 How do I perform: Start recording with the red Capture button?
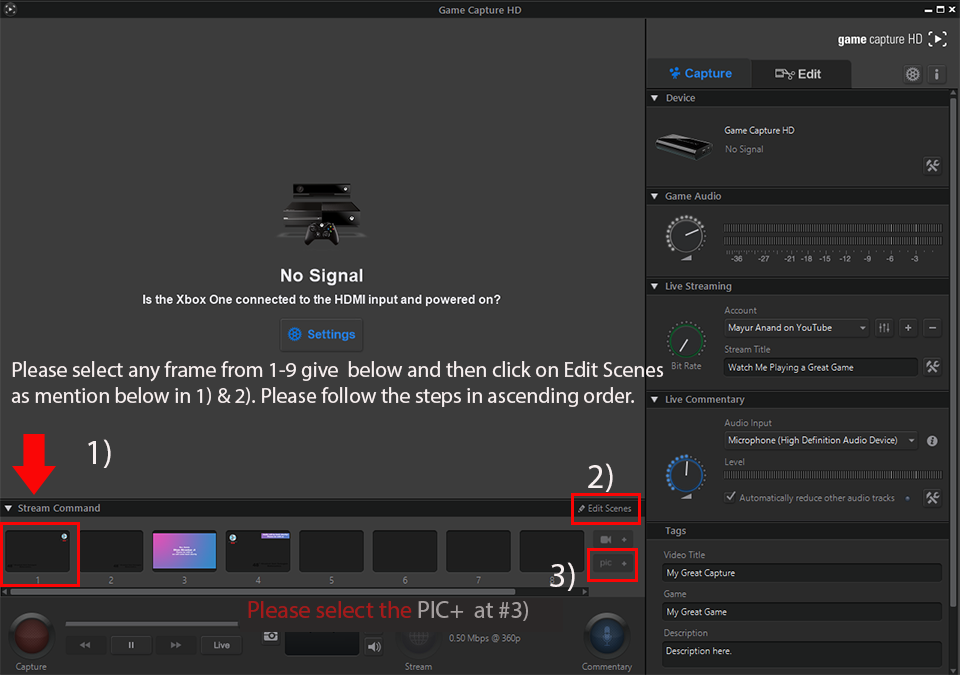[31, 636]
